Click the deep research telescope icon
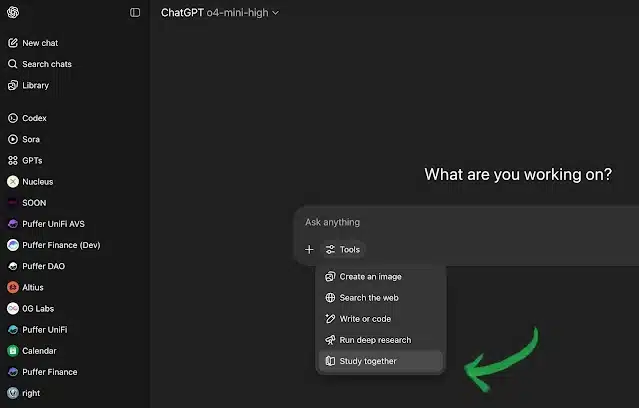639x408 pixels. pyautogui.click(x=330, y=340)
